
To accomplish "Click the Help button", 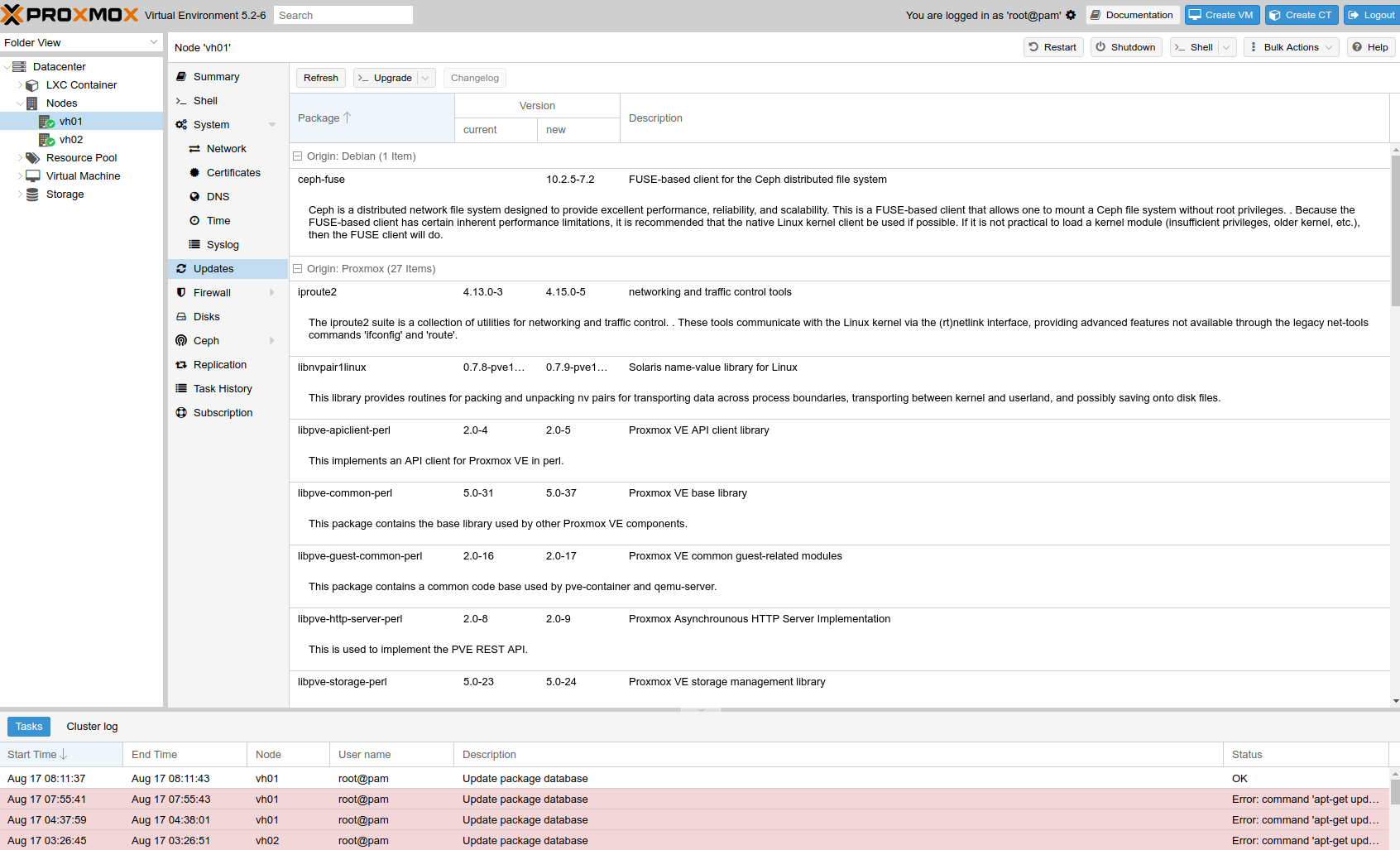I will (1371, 47).
